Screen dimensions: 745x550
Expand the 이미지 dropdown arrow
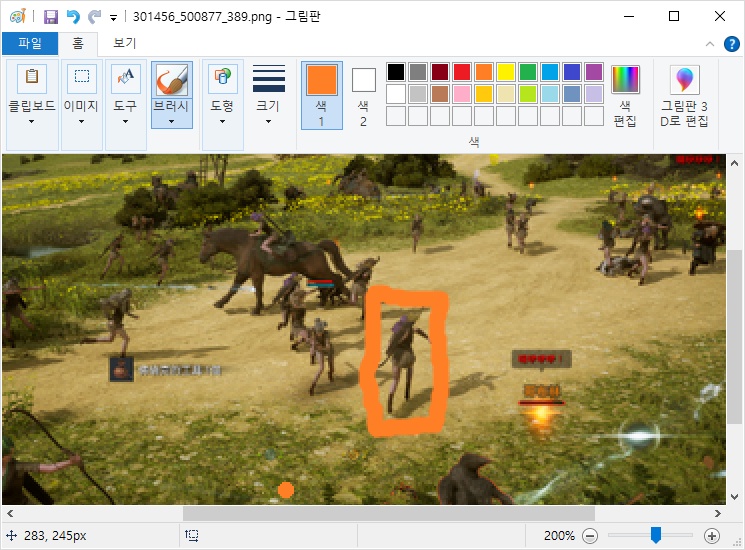81,122
